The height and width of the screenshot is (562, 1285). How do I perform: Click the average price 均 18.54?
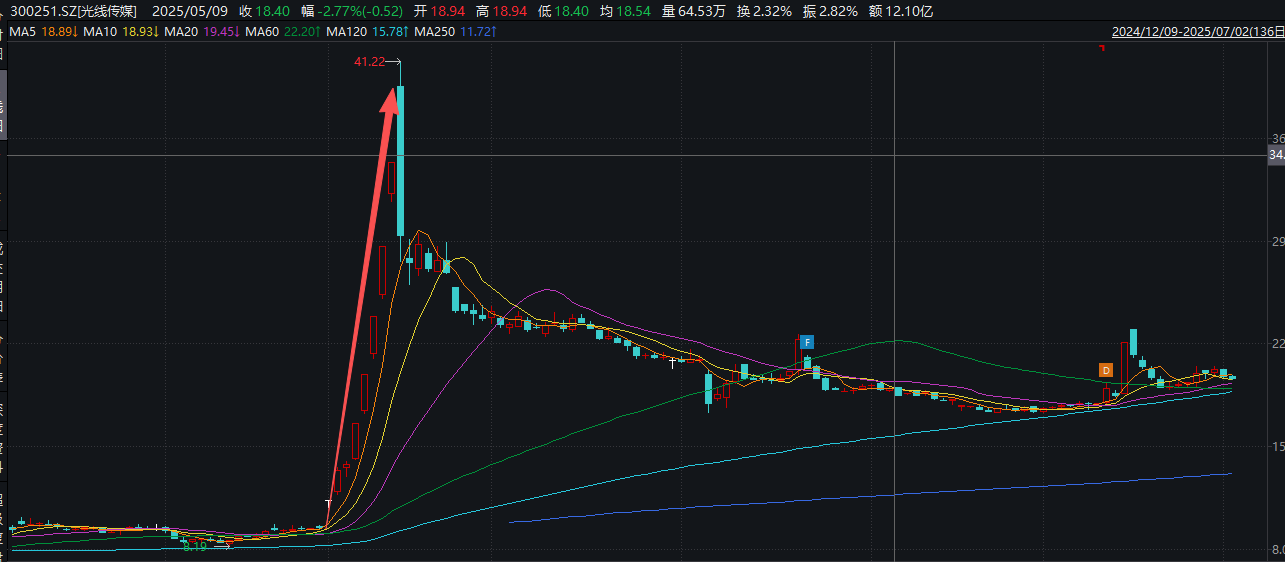626,11
